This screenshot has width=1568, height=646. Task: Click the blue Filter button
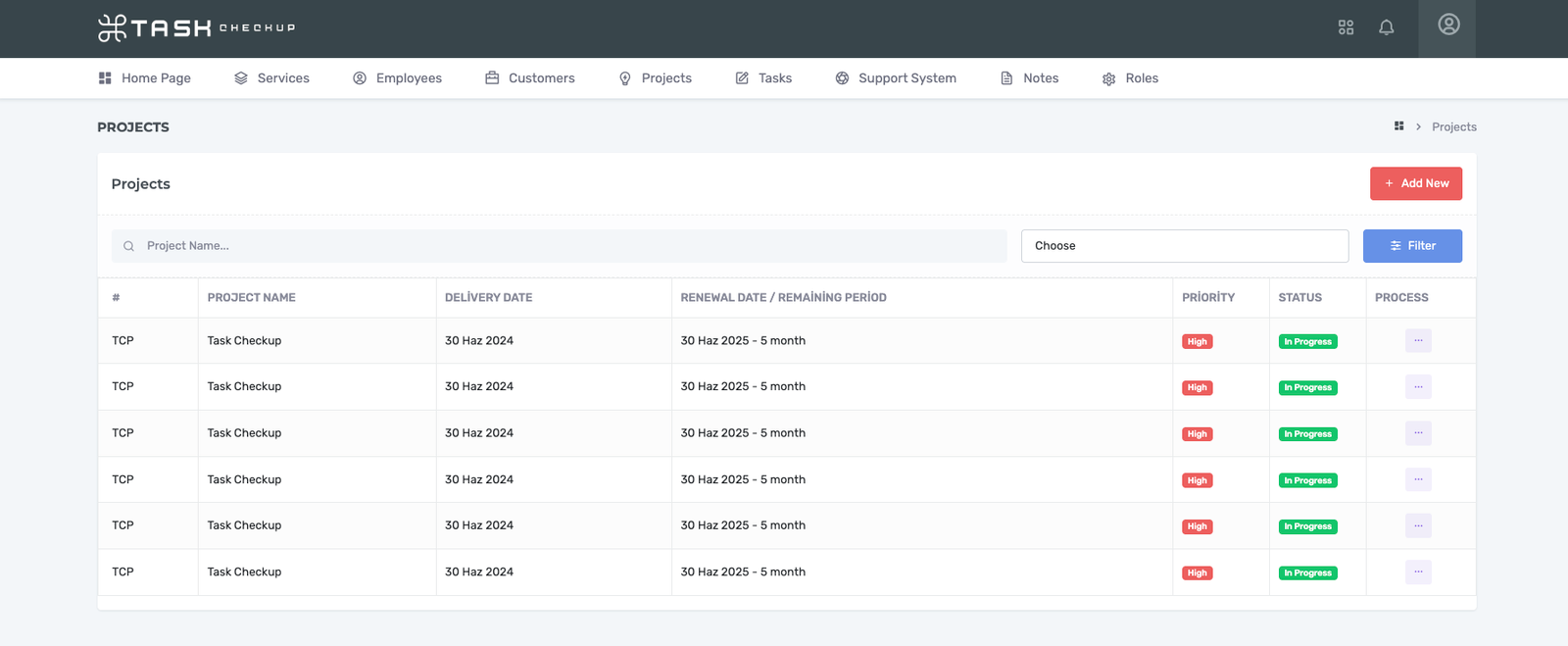tap(1412, 246)
